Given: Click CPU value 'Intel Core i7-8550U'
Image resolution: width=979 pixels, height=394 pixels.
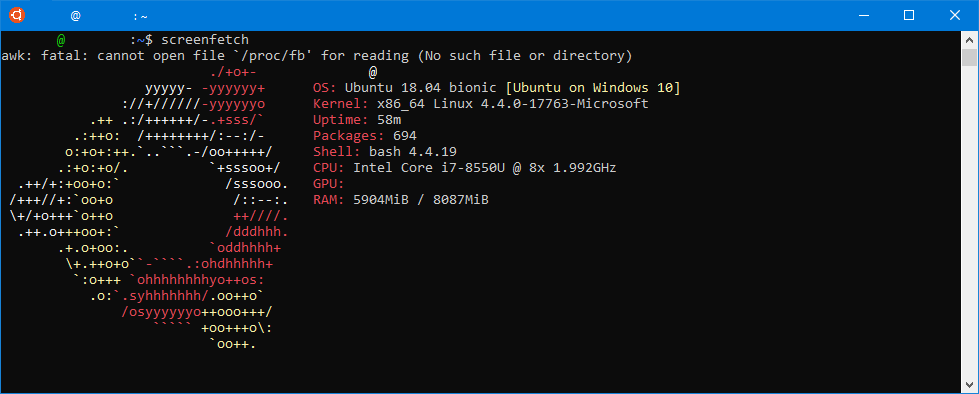Looking at the screenshot, I should (x=429, y=168).
